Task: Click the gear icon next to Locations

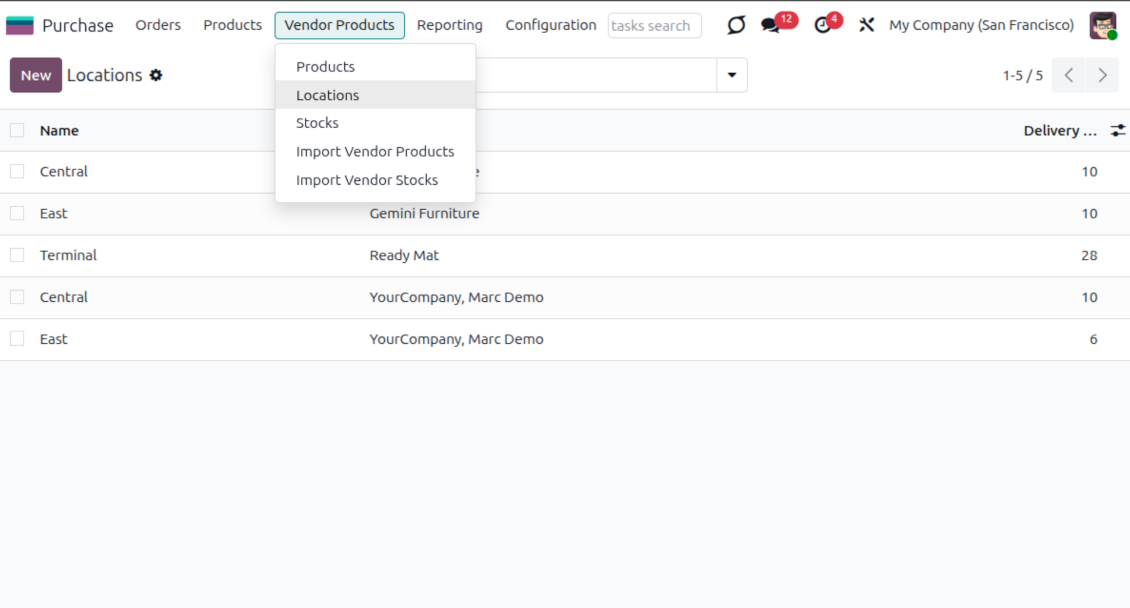Action: tap(156, 75)
